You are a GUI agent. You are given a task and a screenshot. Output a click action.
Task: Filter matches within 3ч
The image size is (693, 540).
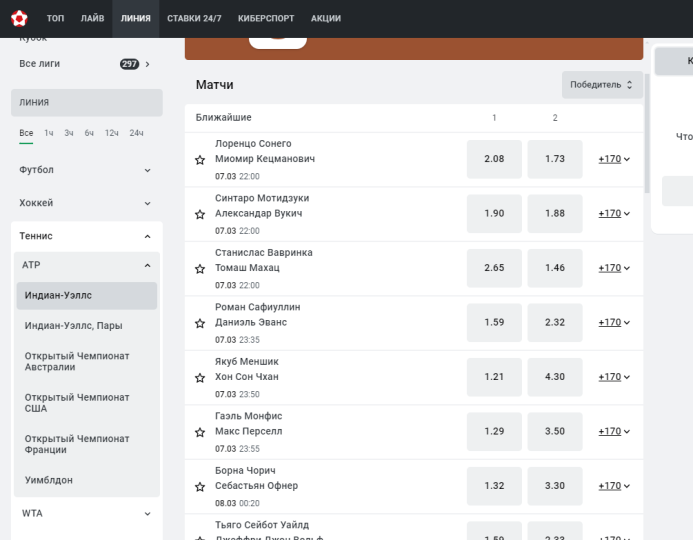[69, 133]
